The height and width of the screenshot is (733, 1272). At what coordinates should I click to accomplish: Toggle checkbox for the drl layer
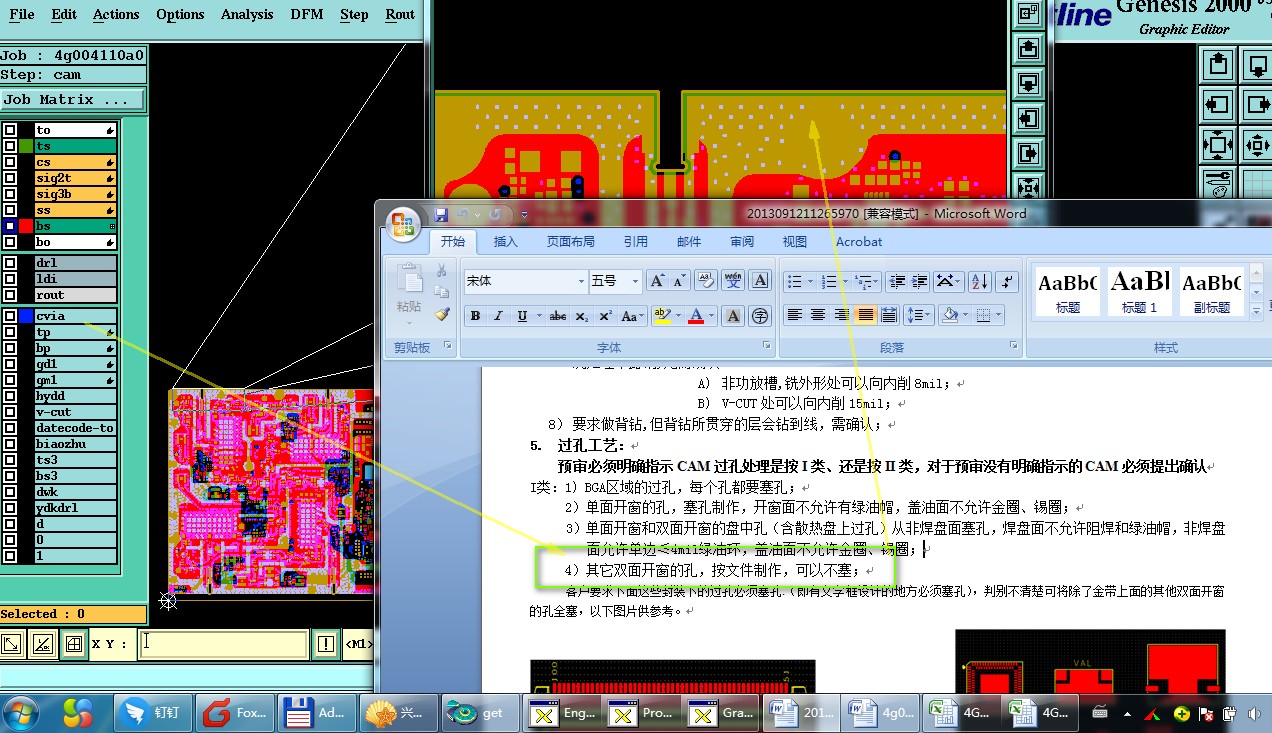9,263
